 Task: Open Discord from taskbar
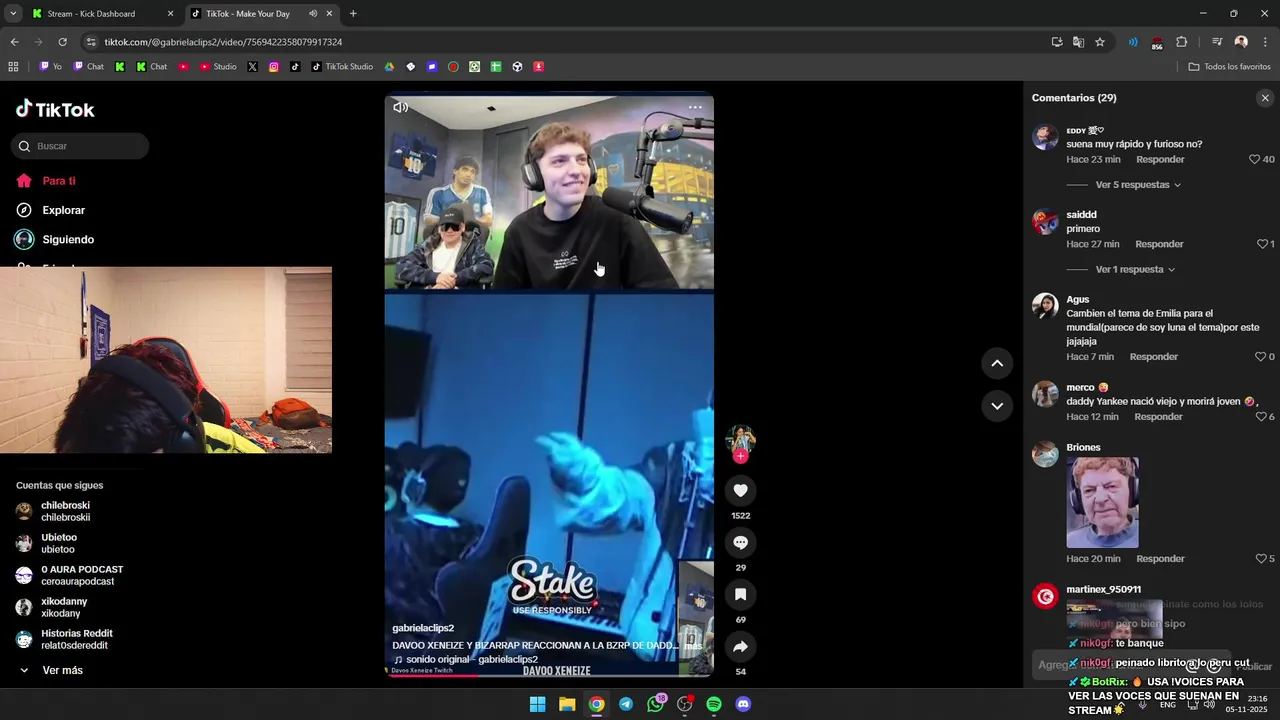pyautogui.click(x=743, y=704)
